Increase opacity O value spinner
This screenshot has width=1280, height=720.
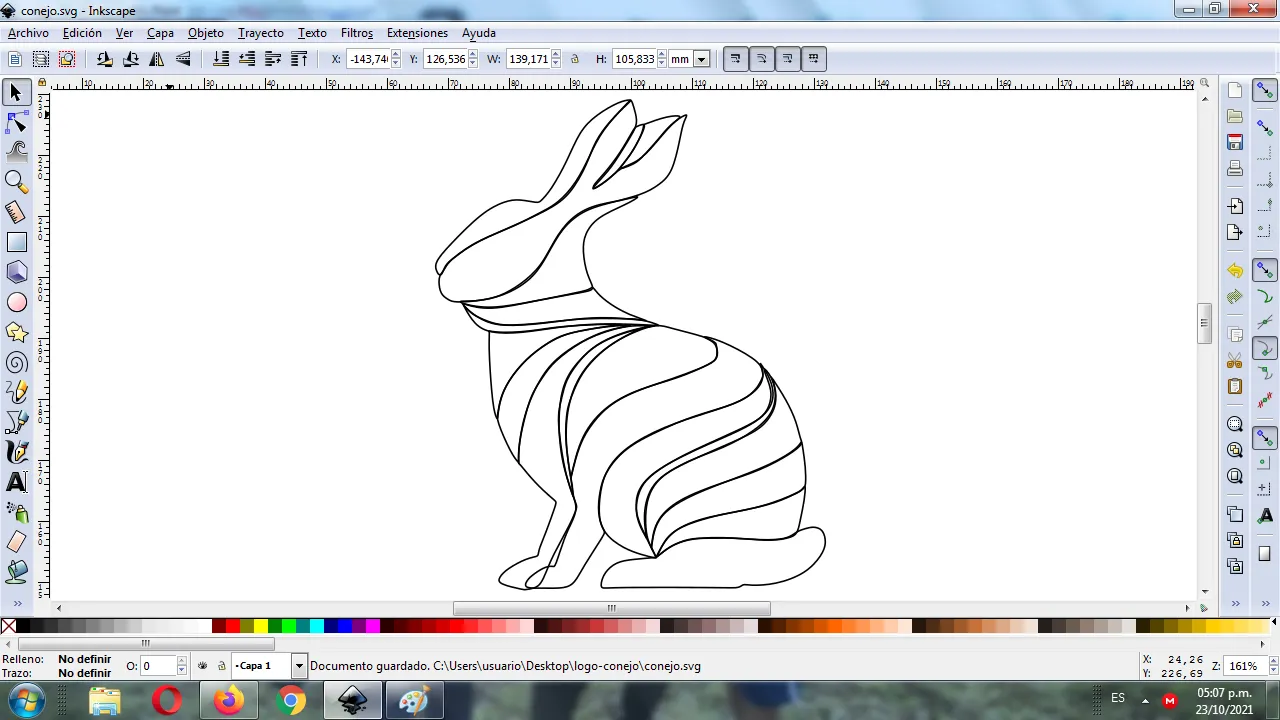tap(181, 661)
